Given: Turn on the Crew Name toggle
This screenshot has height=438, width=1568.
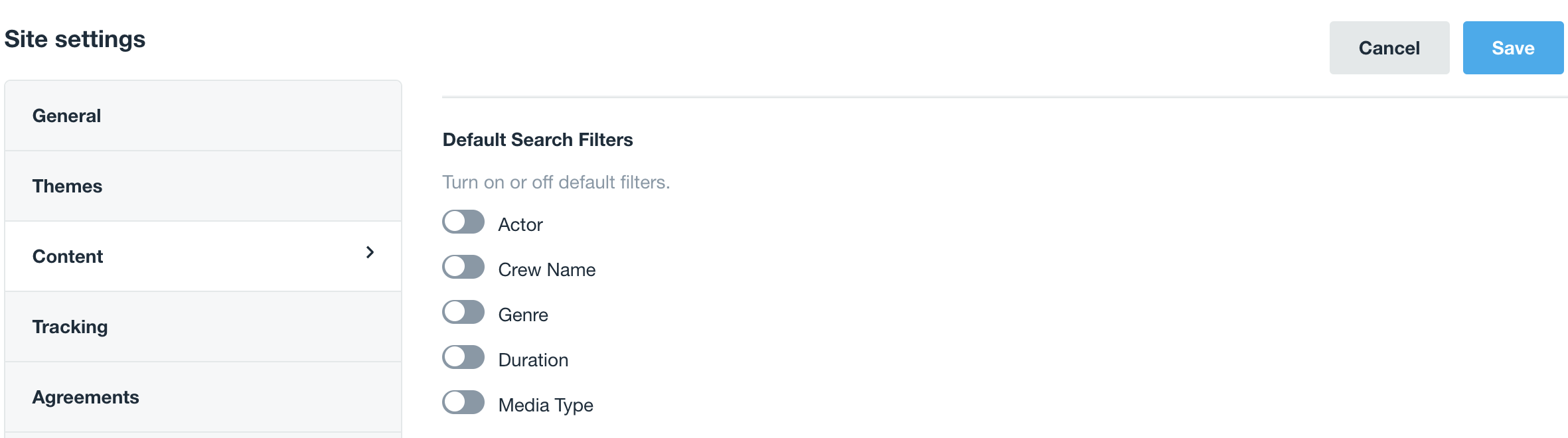Looking at the screenshot, I should point(463,267).
